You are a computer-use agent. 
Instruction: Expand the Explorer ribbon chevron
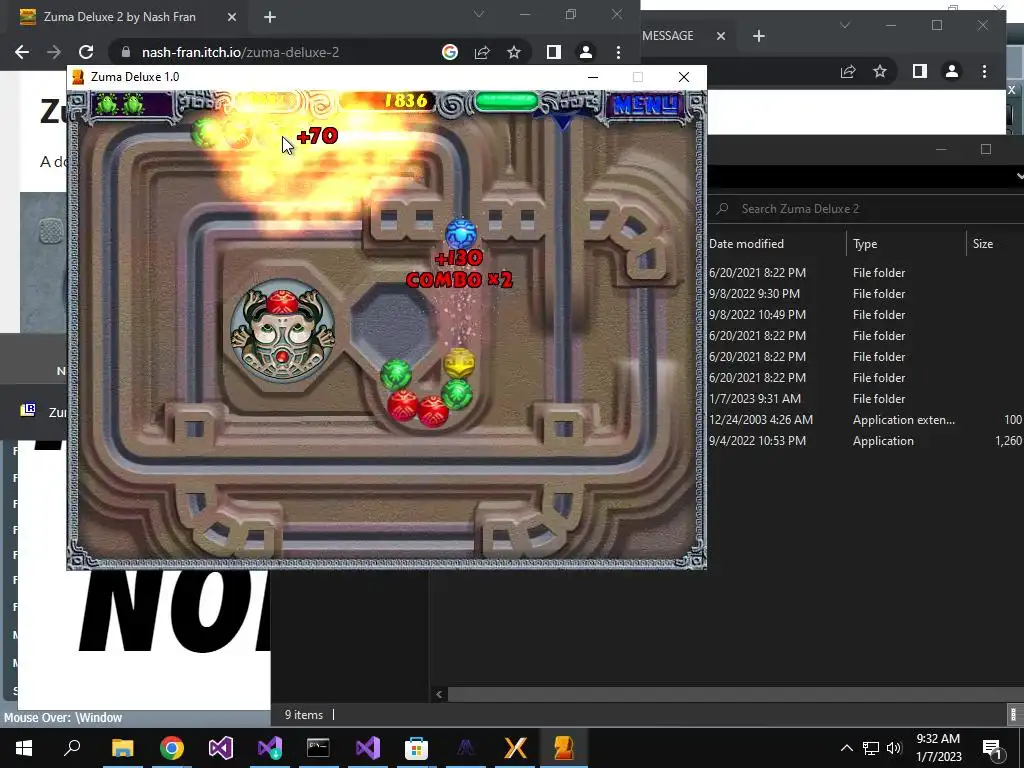(x=1019, y=176)
